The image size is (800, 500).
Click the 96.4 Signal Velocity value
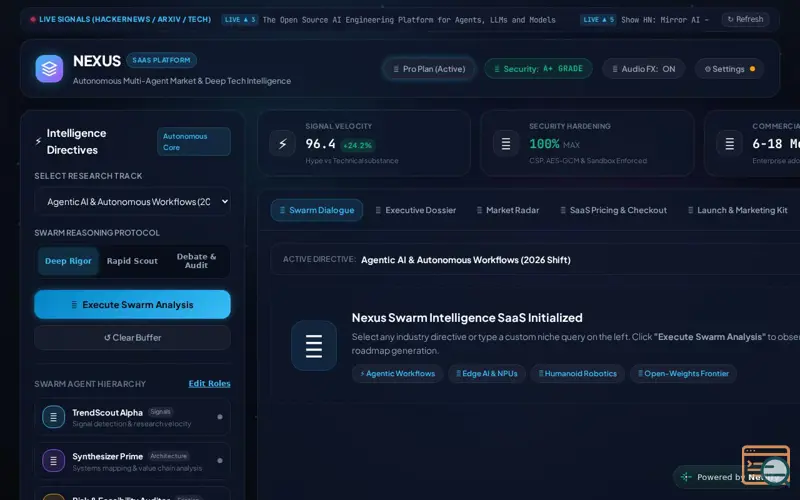pos(320,144)
